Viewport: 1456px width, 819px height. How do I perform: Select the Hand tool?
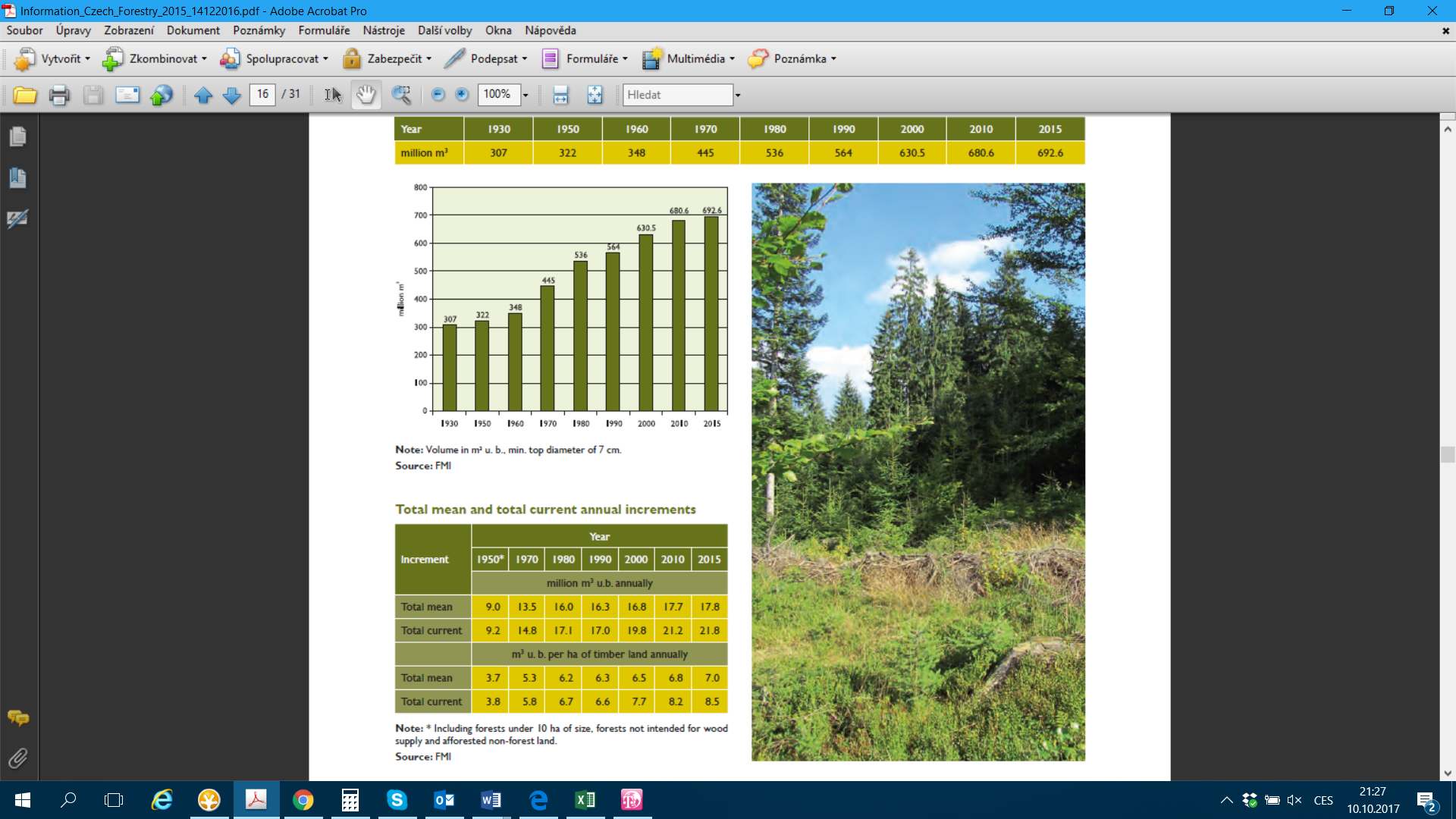pyautogui.click(x=366, y=95)
